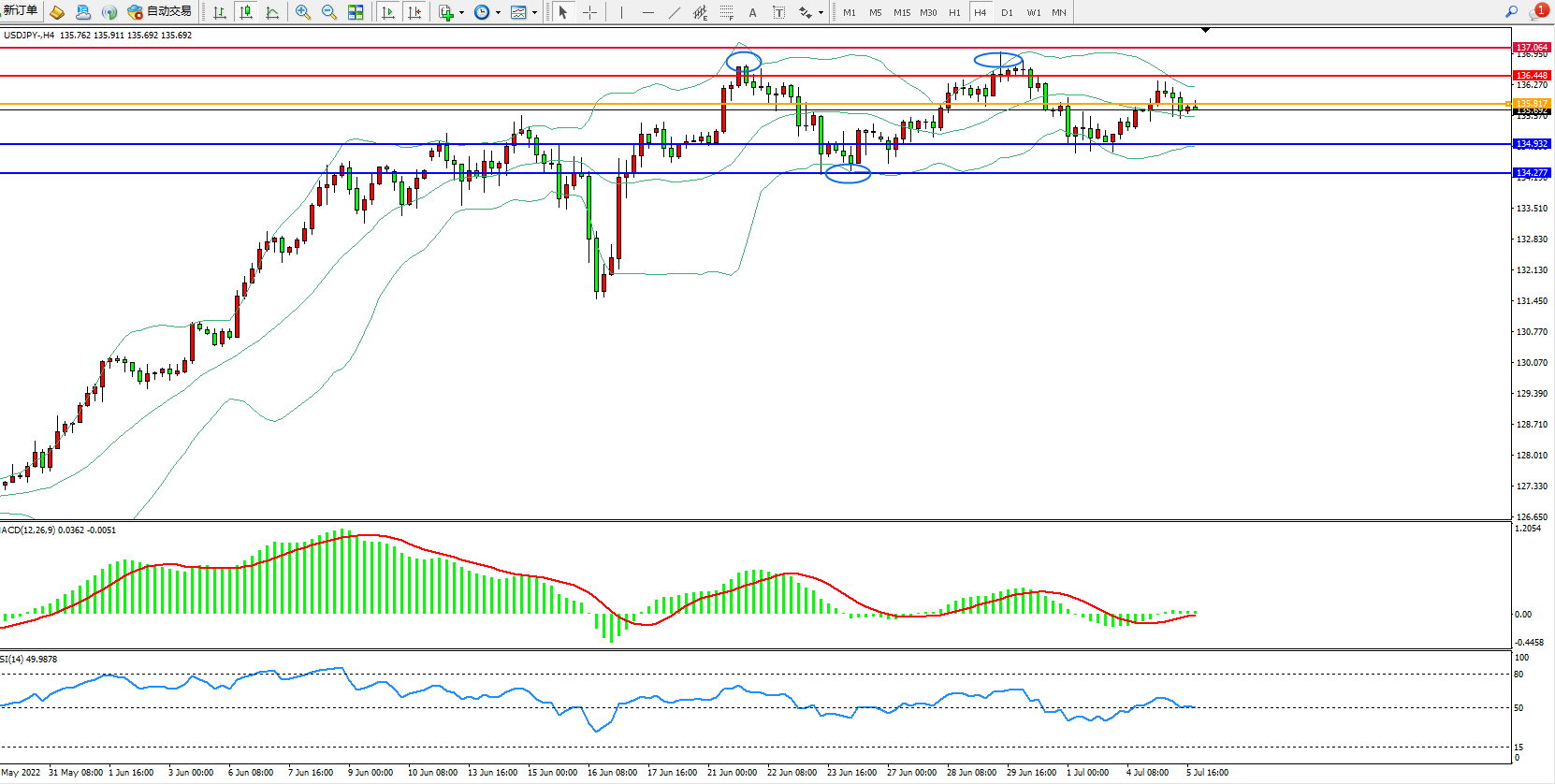
Task: Toggle chart shift icon
Action: tap(414, 12)
